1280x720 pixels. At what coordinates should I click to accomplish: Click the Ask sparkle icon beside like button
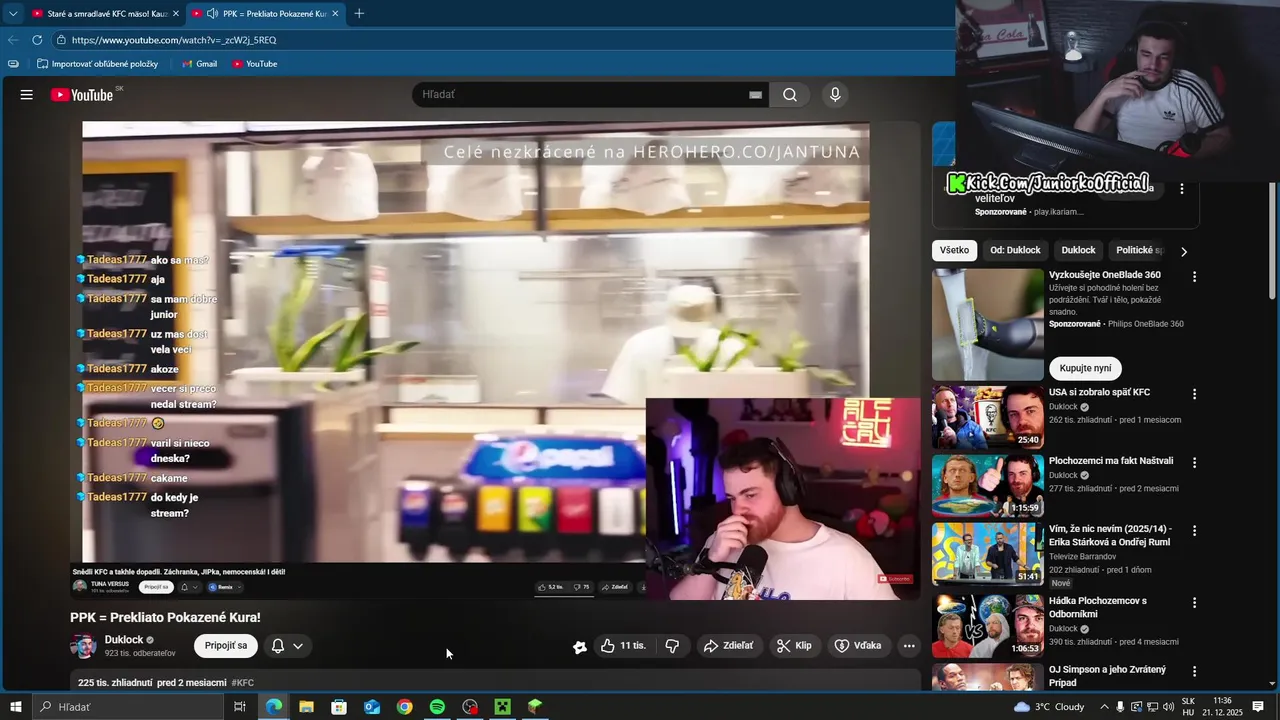point(579,647)
